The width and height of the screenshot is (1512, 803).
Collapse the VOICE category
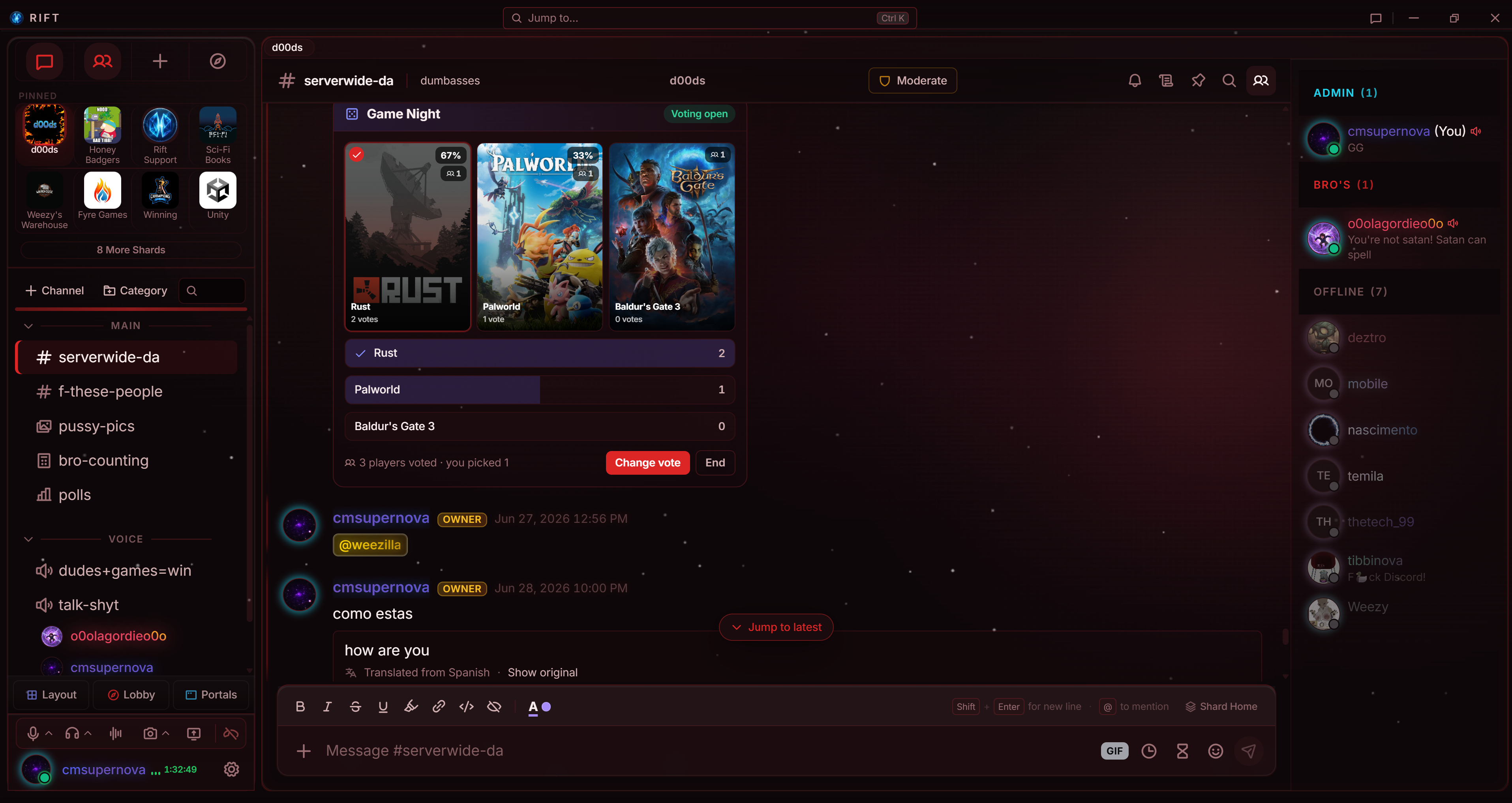tap(28, 539)
